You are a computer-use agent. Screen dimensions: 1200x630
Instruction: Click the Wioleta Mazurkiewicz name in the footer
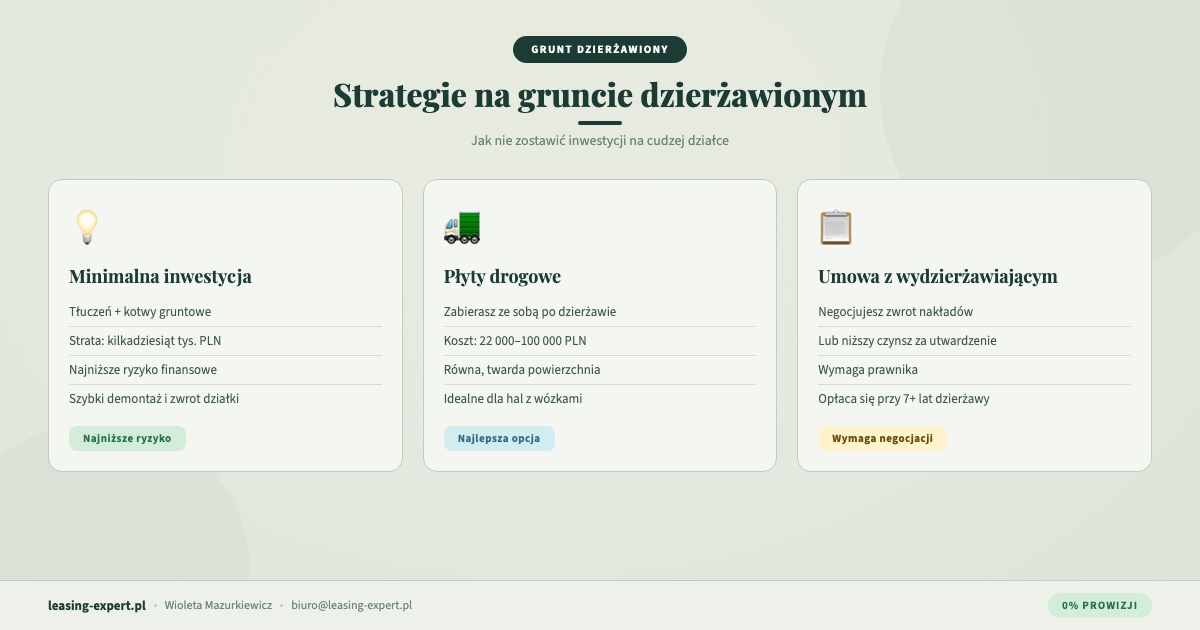219,605
